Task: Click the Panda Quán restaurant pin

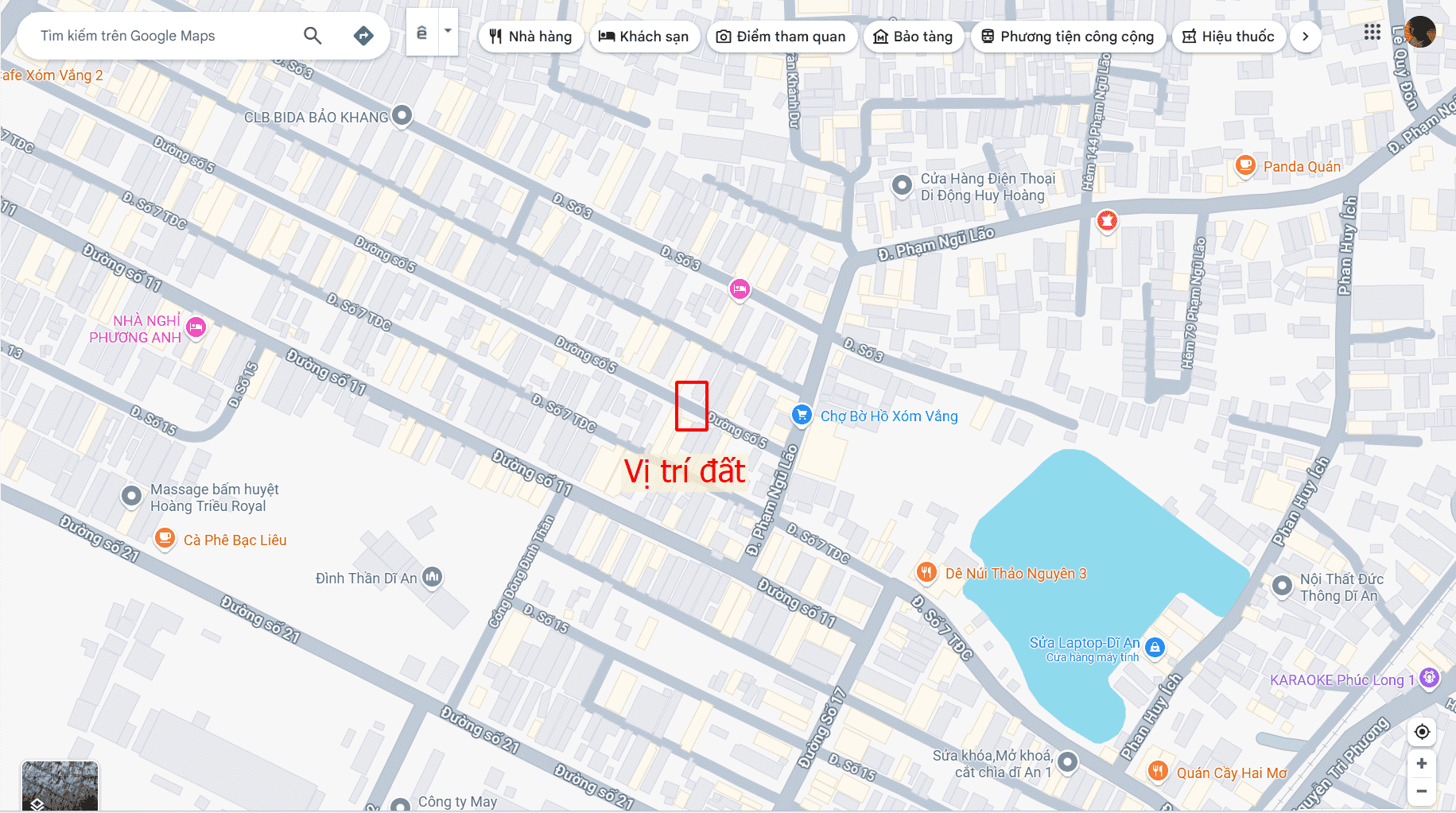Action: 1244,166
